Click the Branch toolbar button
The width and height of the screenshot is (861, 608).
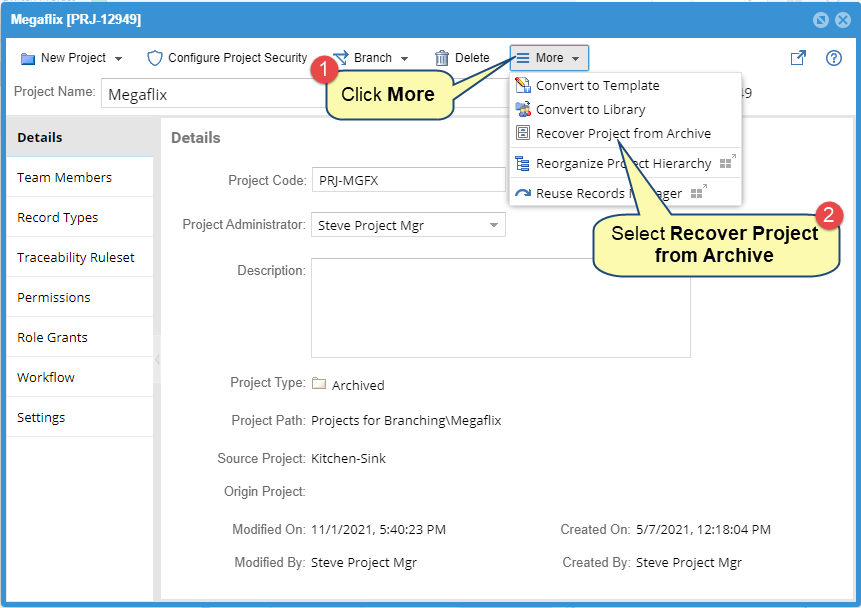pos(371,58)
